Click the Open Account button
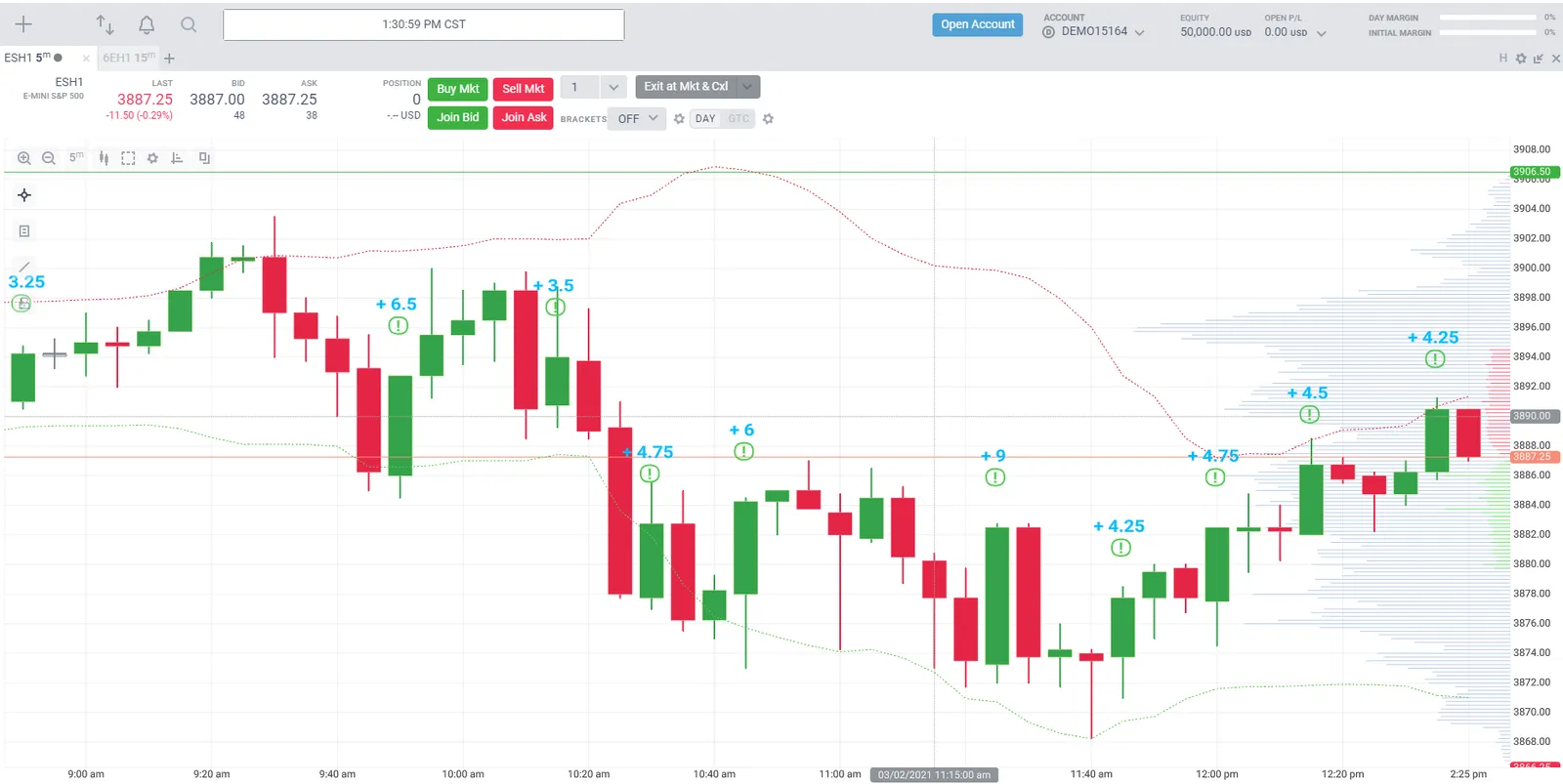 [x=978, y=24]
